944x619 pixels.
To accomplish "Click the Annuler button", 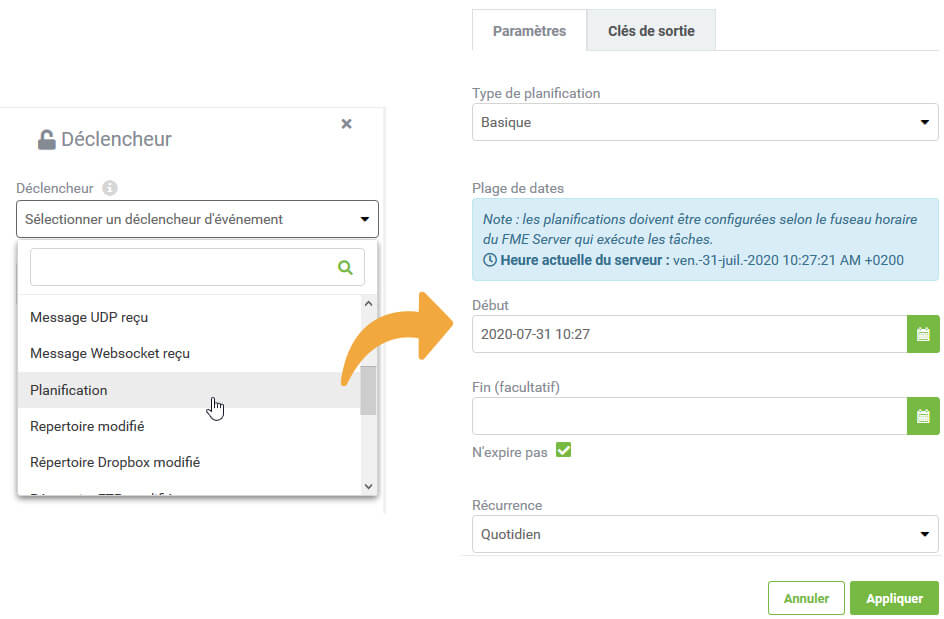I will coord(806,599).
